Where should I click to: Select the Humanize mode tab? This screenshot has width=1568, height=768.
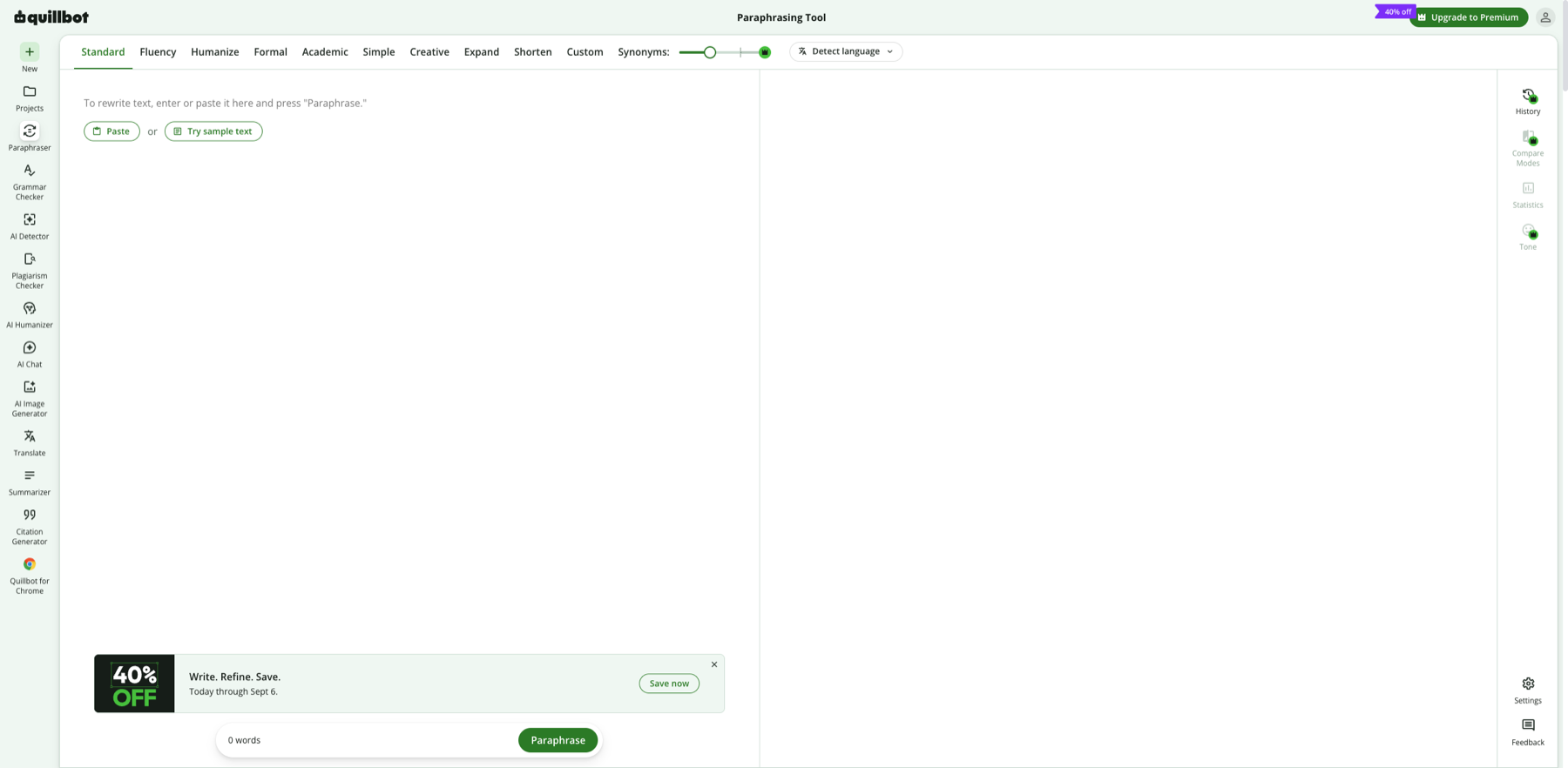coord(214,52)
